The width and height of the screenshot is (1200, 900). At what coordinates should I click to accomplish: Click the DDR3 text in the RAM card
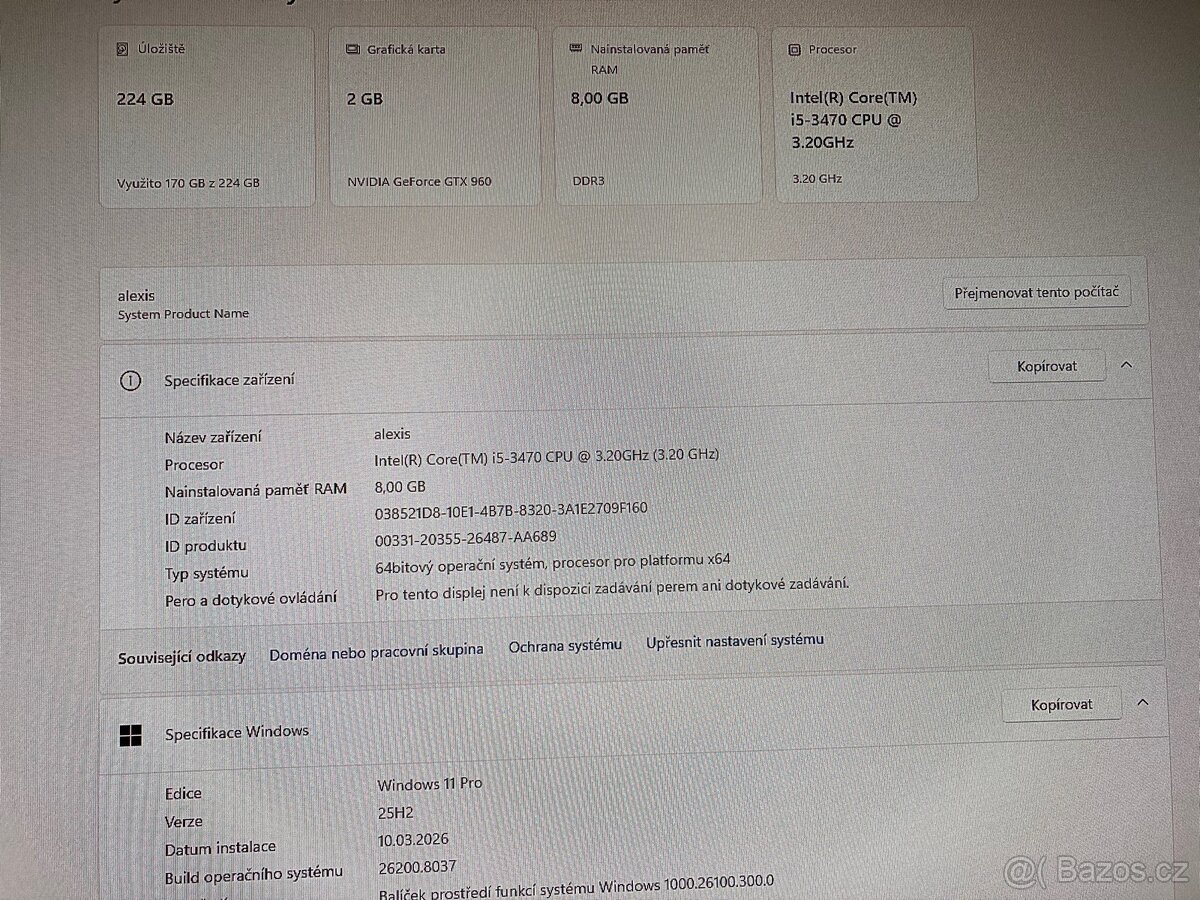point(588,181)
